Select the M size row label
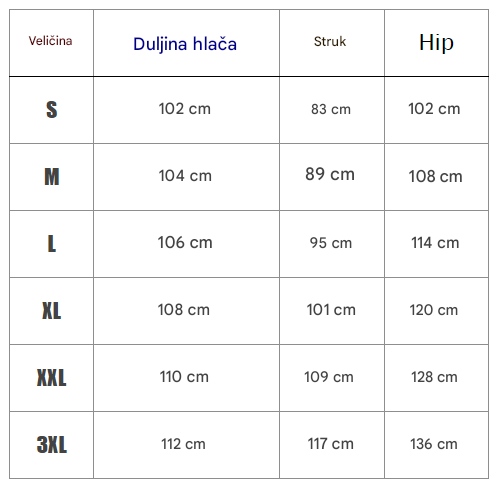Image resolution: width=496 pixels, height=487 pixels. 52,177
